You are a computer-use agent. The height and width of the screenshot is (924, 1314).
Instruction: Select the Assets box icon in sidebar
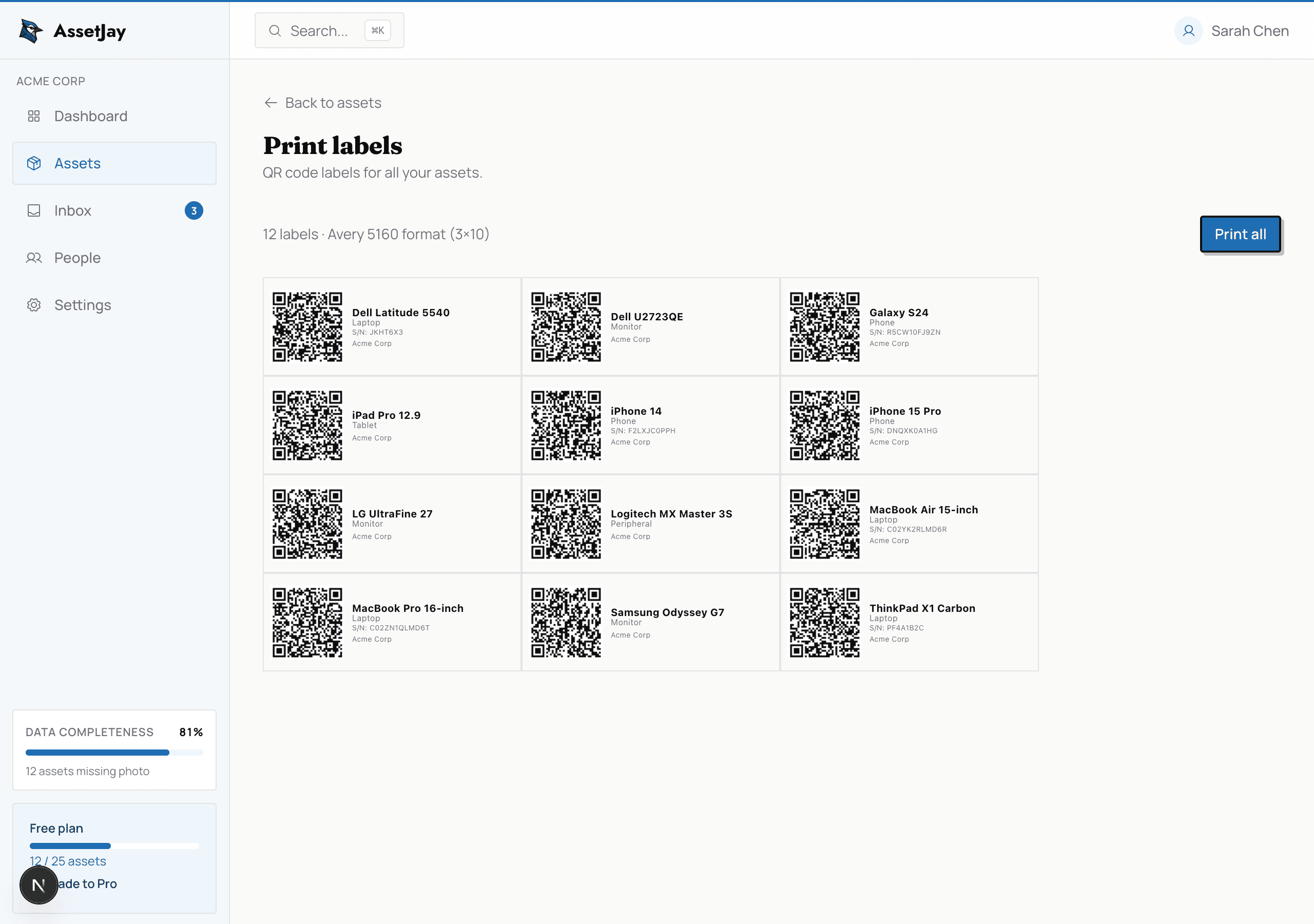point(34,163)
